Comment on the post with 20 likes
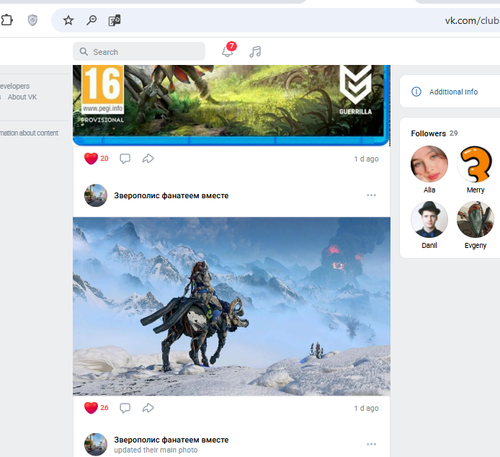 coord(125,158)
